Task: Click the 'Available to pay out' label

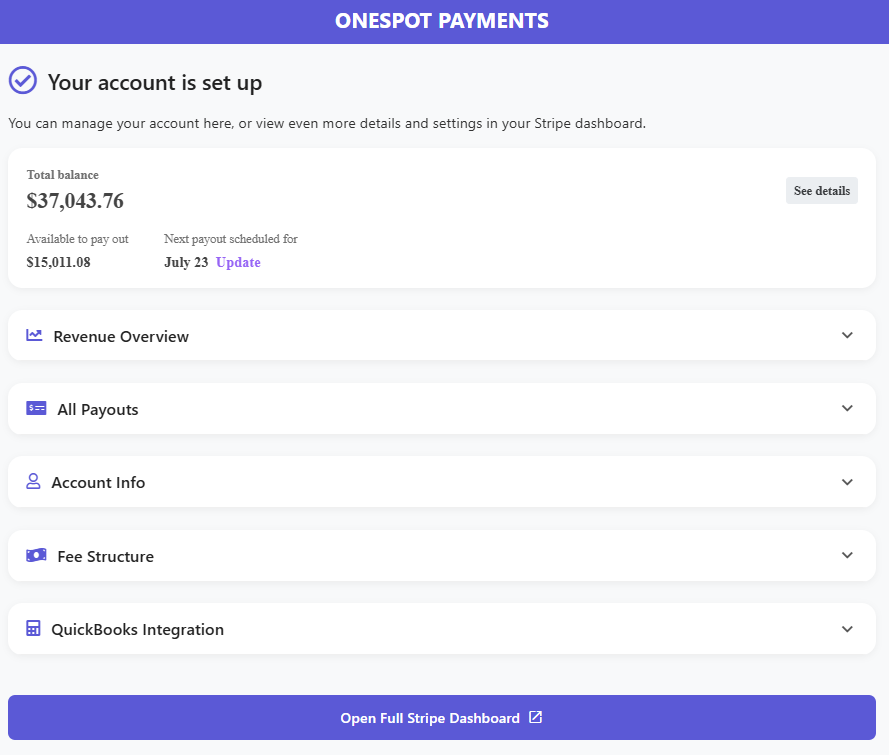Action: tap(78, 239)
